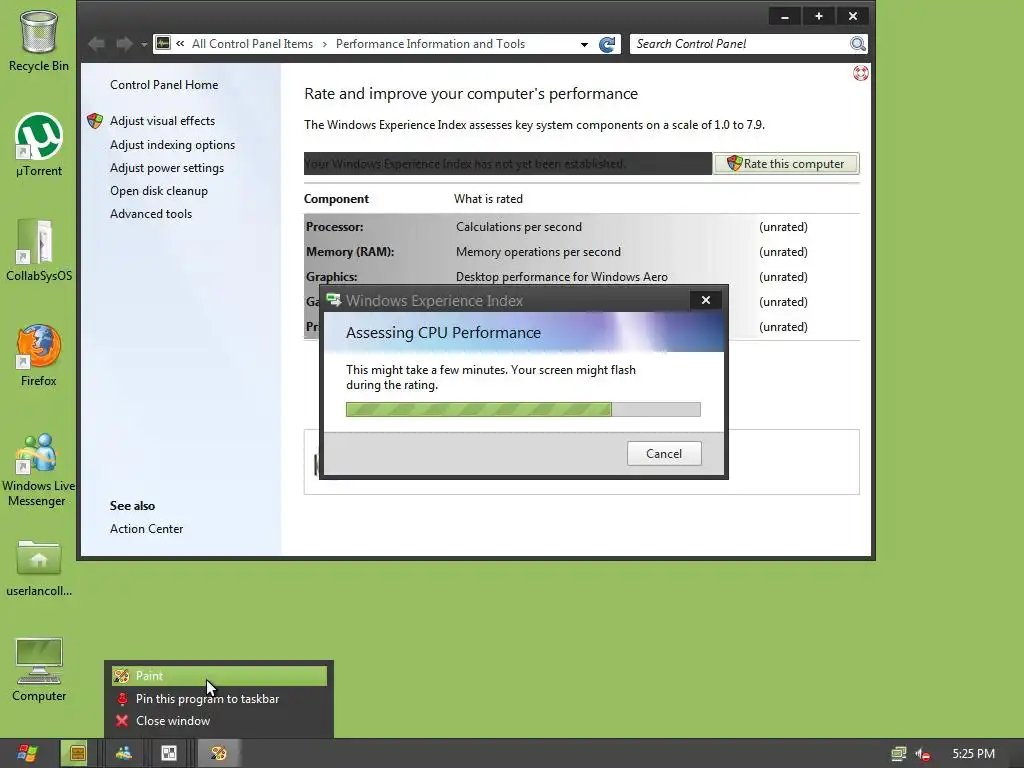Click the taskbar clock showing 5:25 PM
The image size is (1024, 768).
click(x=973, y=754)
